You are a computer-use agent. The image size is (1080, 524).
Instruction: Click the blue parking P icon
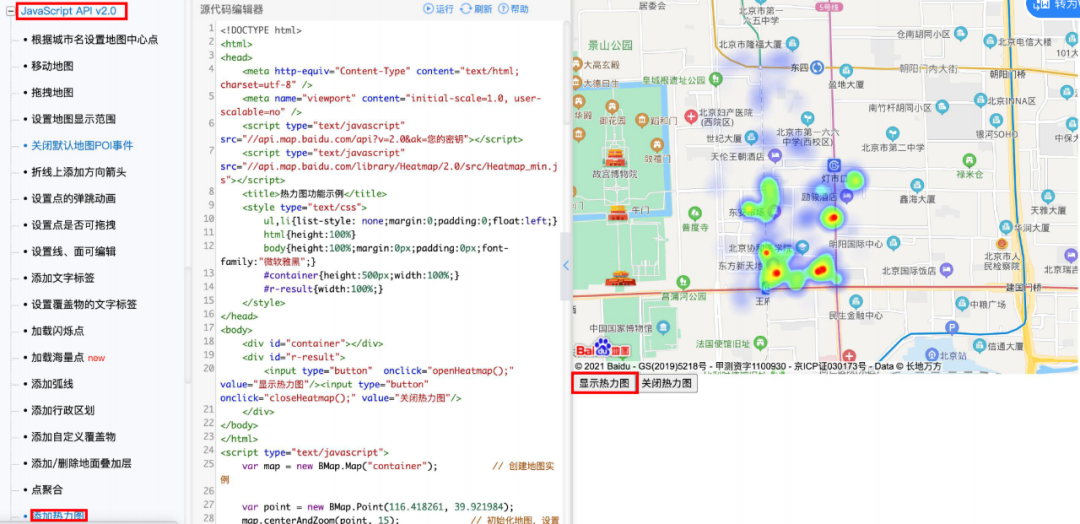[952, 328]
